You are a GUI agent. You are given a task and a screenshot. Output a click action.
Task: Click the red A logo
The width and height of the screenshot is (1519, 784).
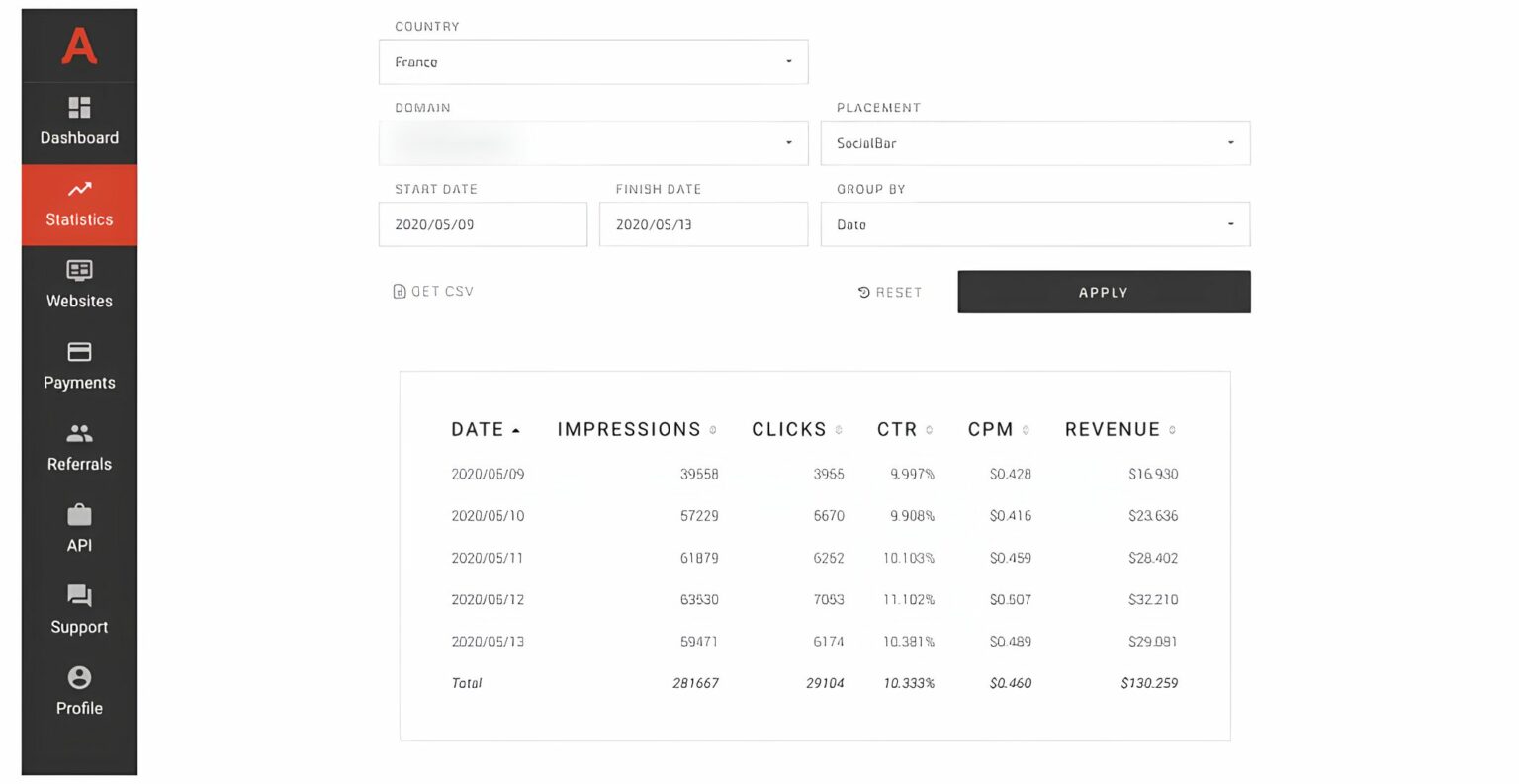[x=79, y=44]
